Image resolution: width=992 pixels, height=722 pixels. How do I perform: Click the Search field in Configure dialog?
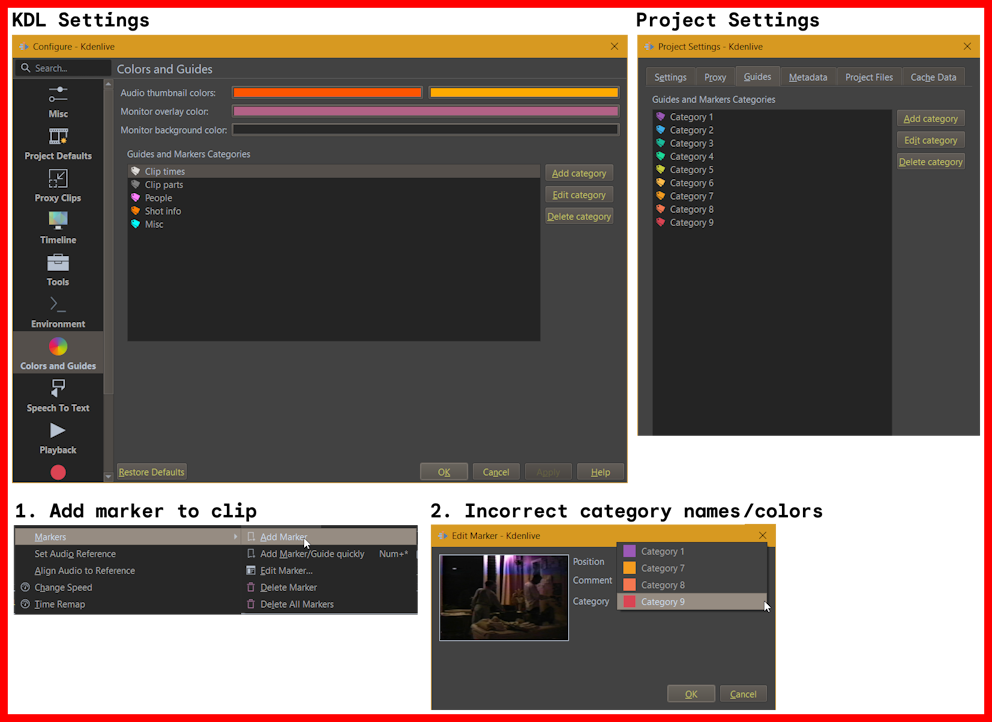click(x=63, y=68)
